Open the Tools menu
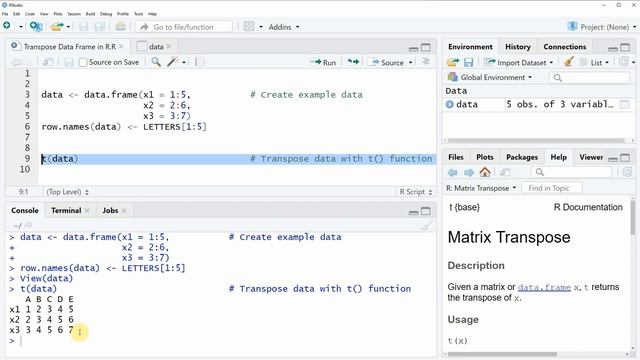This screenshot has width=640, height=360. (138, 14)
